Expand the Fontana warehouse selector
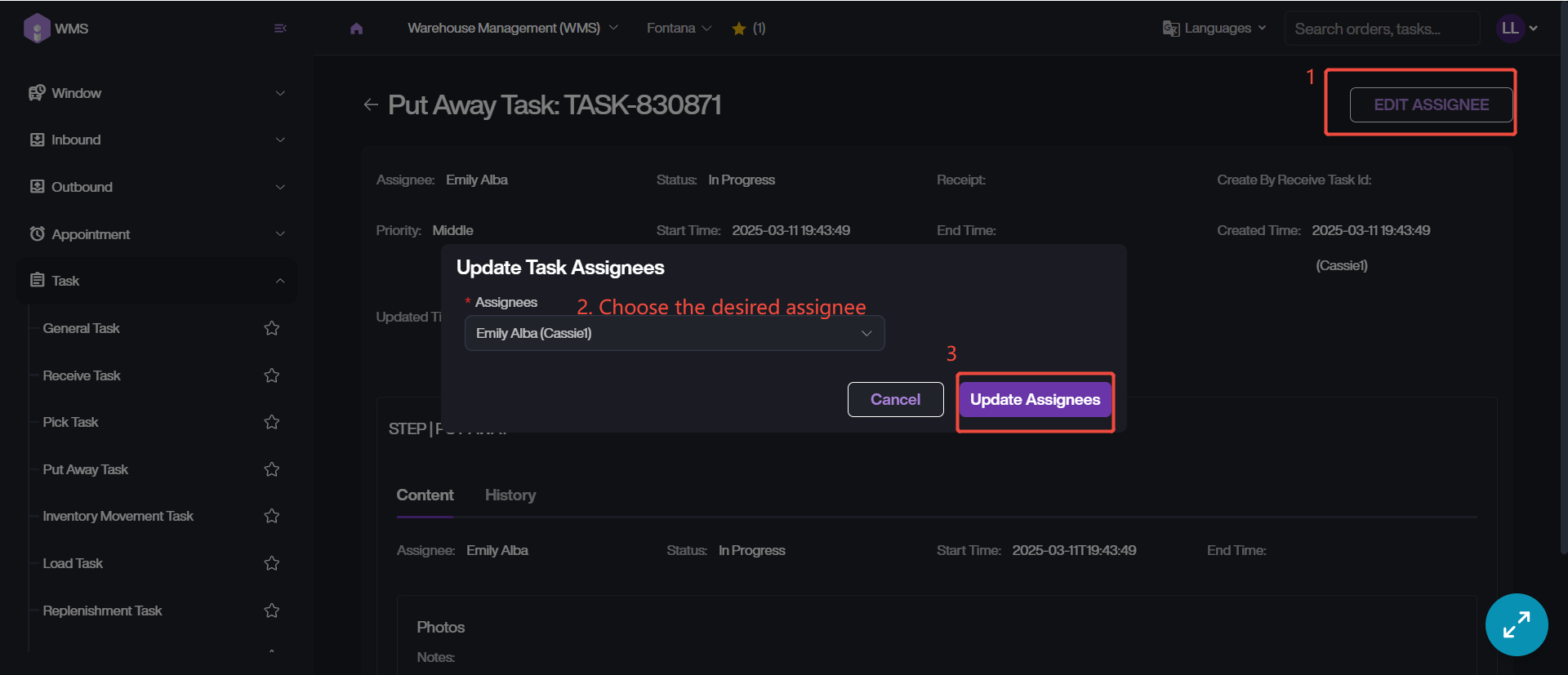Screen dimensions: 1568x675 679,29
